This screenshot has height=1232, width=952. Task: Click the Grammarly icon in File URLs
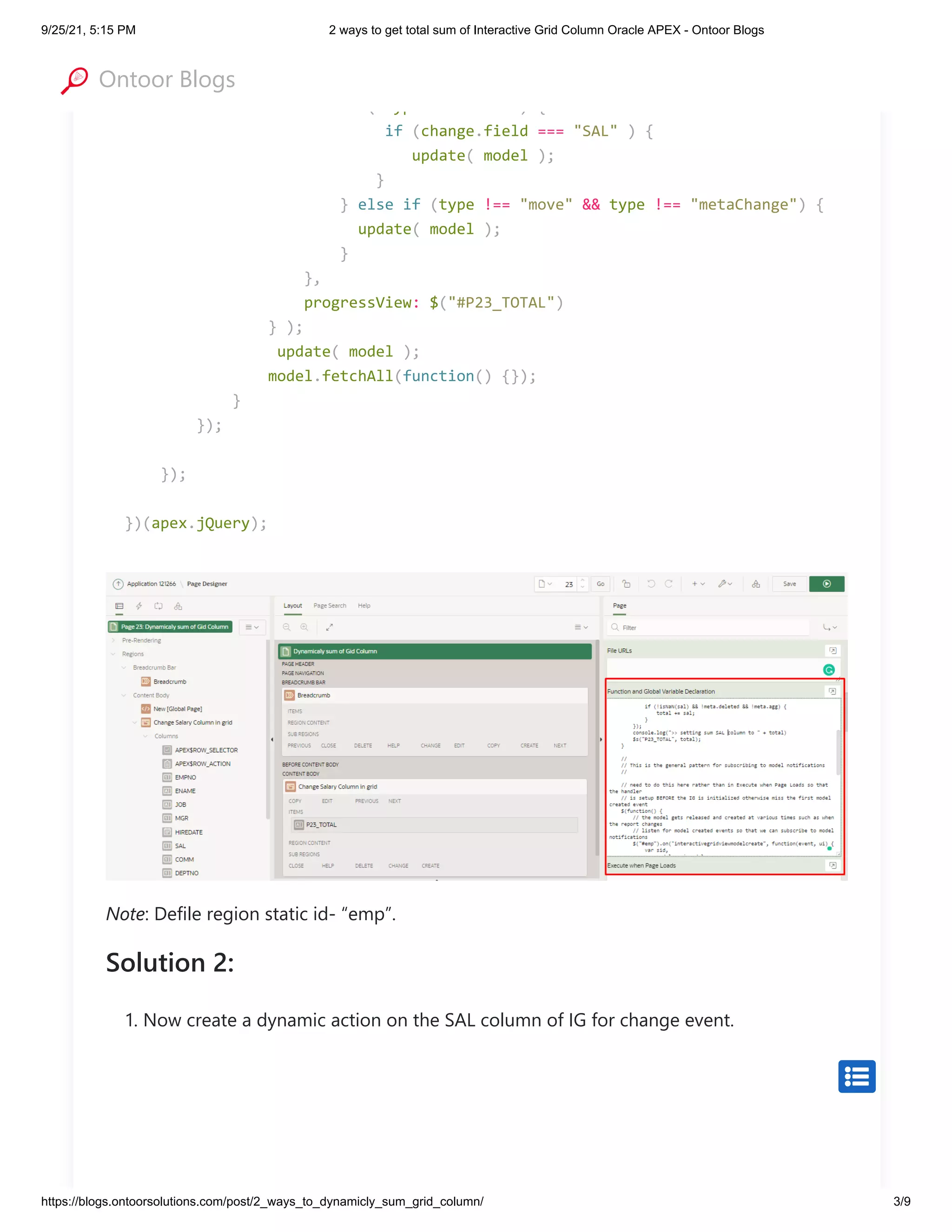pyautogui.click(x=828, y=669)
